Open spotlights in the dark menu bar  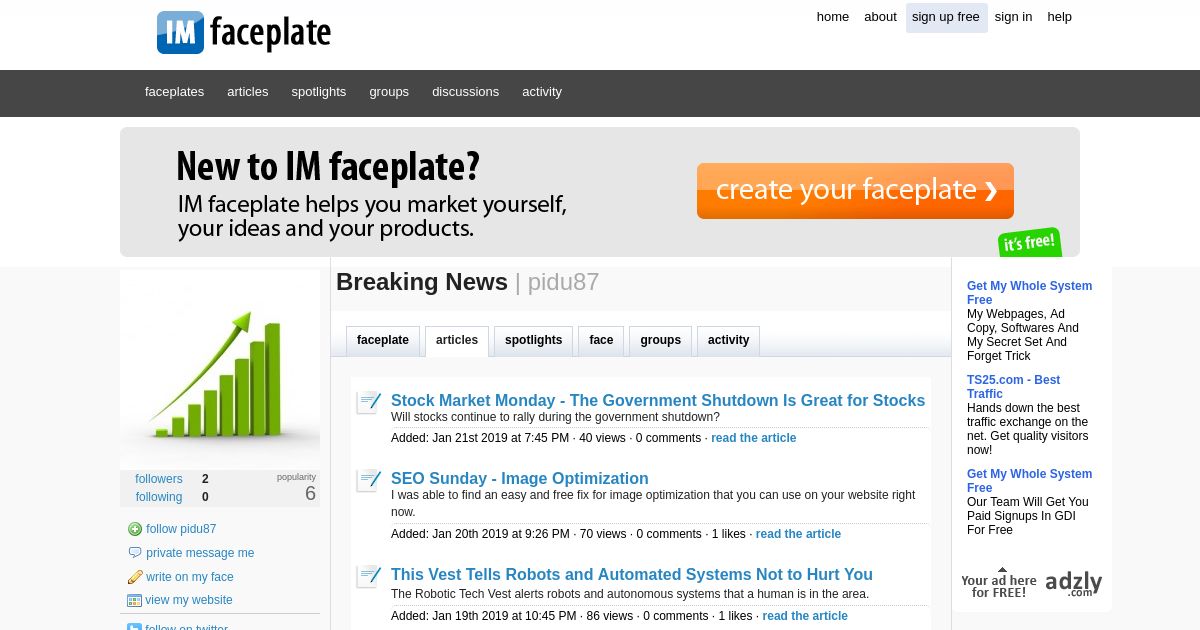point(318,92)
